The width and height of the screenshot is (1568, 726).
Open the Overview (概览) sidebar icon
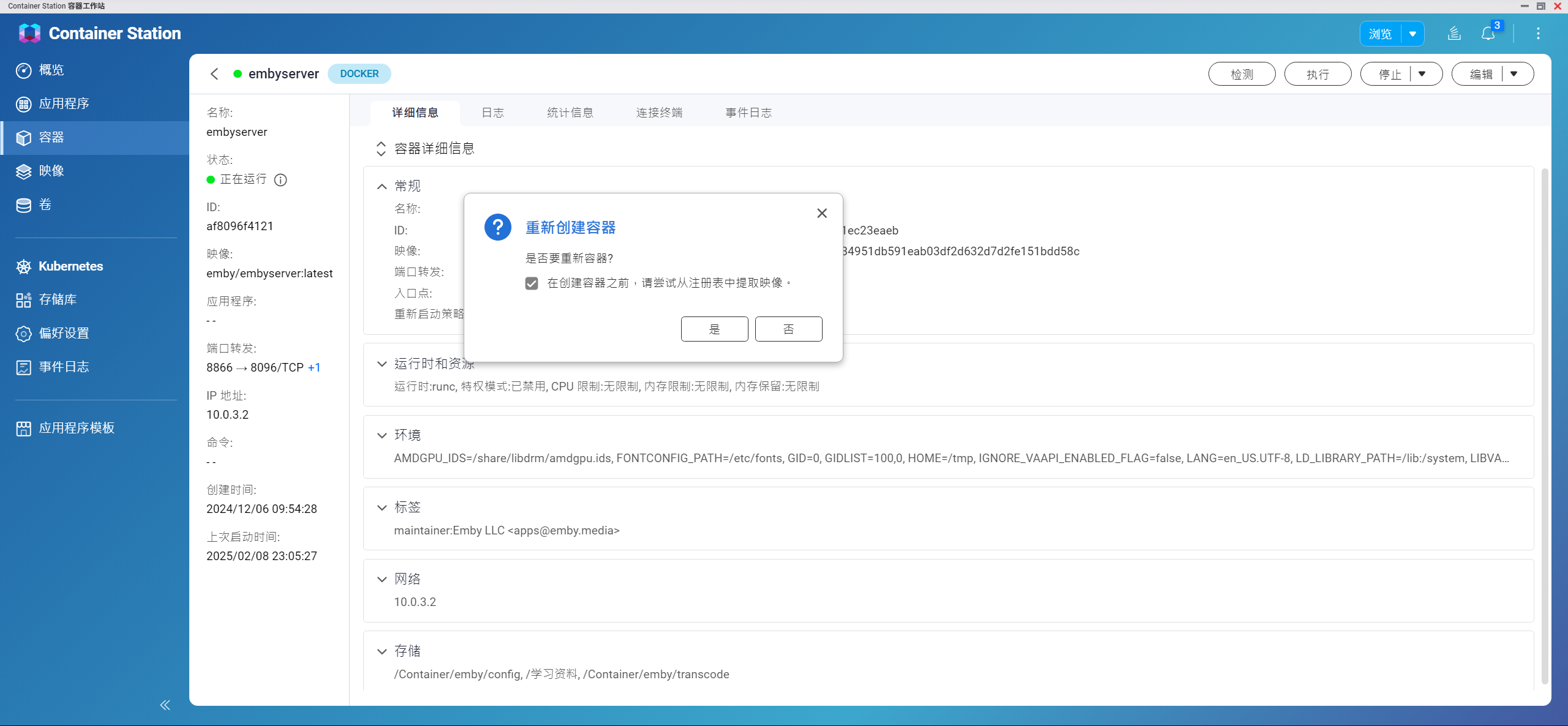(x=23, y=70)
